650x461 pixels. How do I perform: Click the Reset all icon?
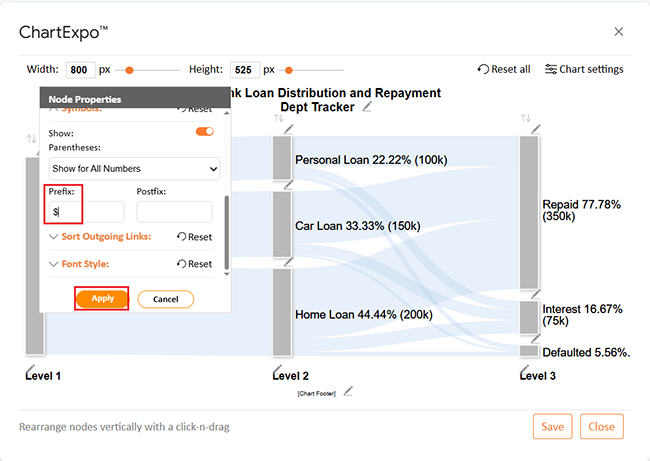(x=483, y=70)
